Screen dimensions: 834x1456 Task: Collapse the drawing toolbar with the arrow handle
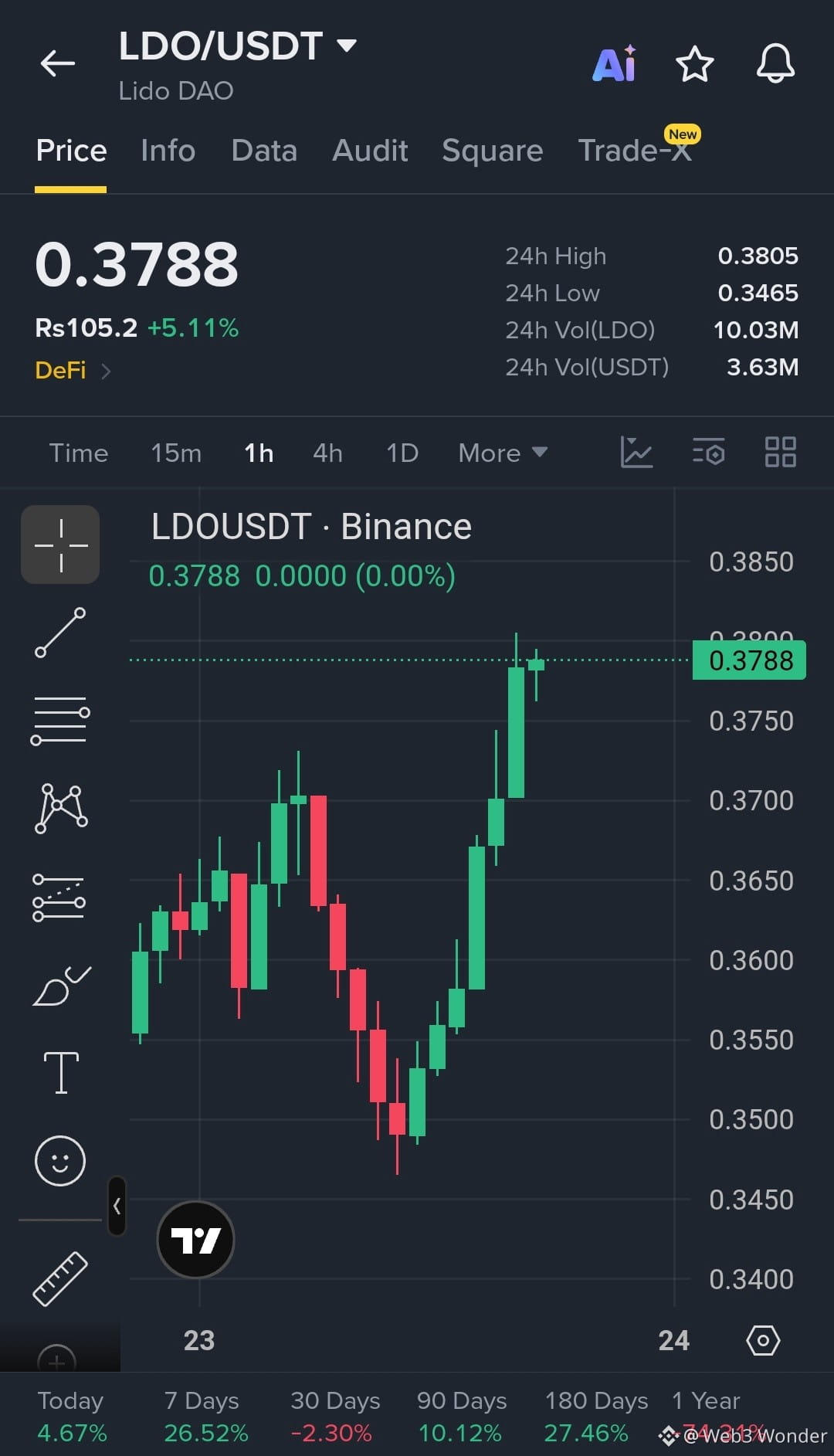[x=117, y=1206]
